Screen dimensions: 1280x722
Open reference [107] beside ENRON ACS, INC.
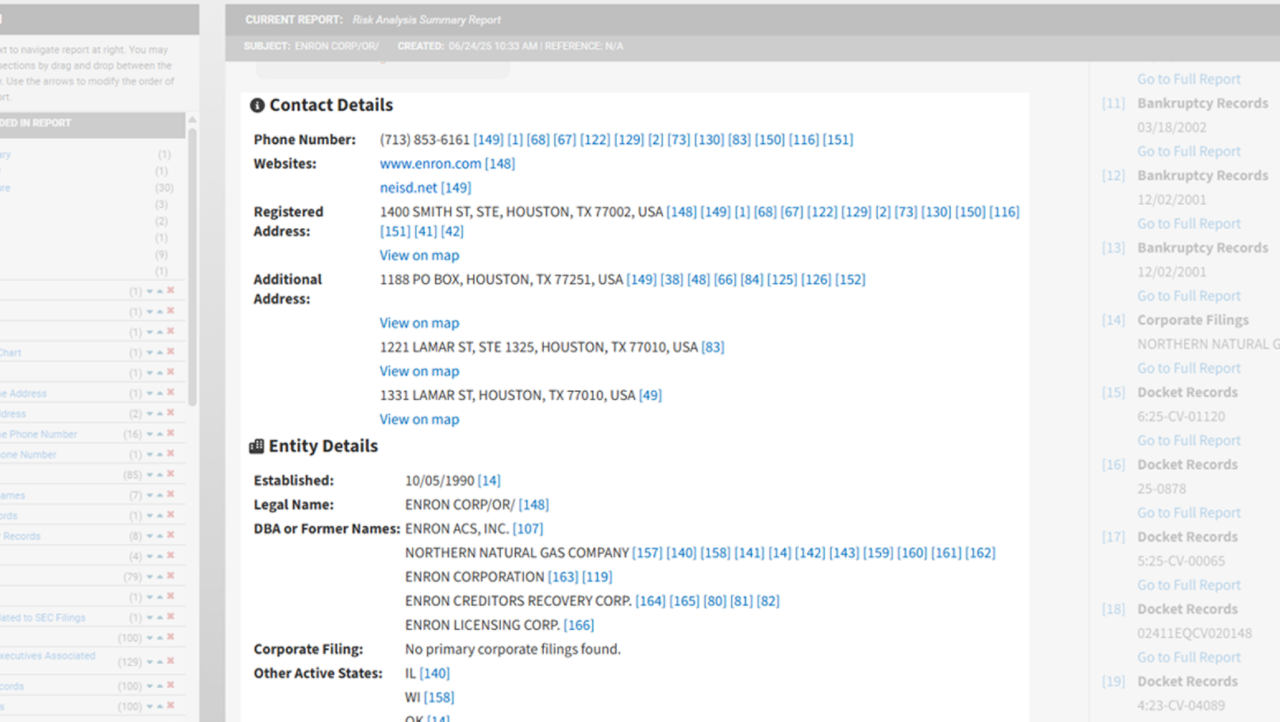point(527,529)
